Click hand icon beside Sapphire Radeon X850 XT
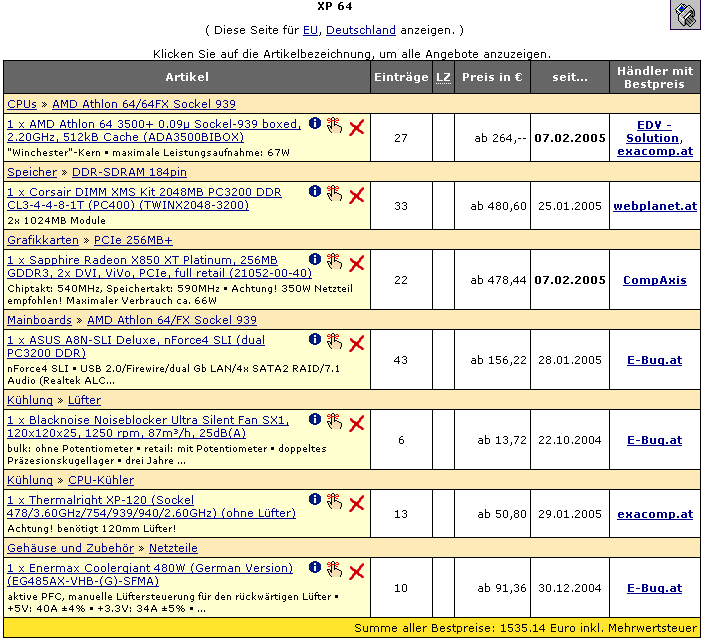The height and width of the screenshot is (641, 704). [334, 261]
